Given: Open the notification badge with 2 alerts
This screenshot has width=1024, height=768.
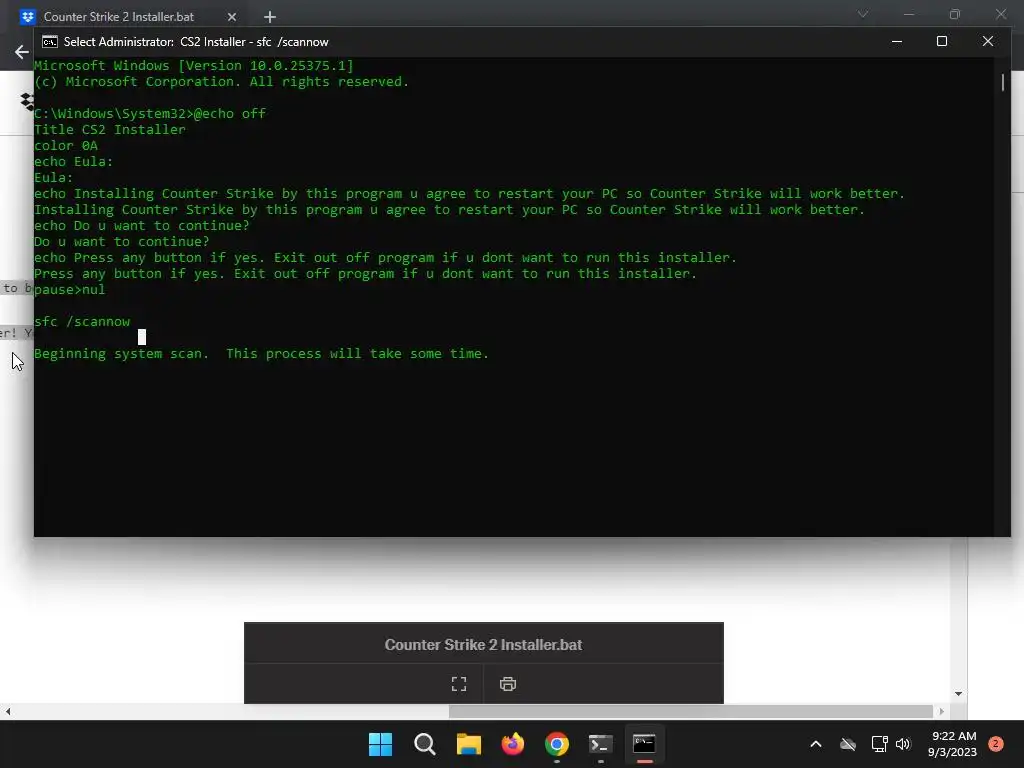Looking at the screenshot, I should pos(996,744).
